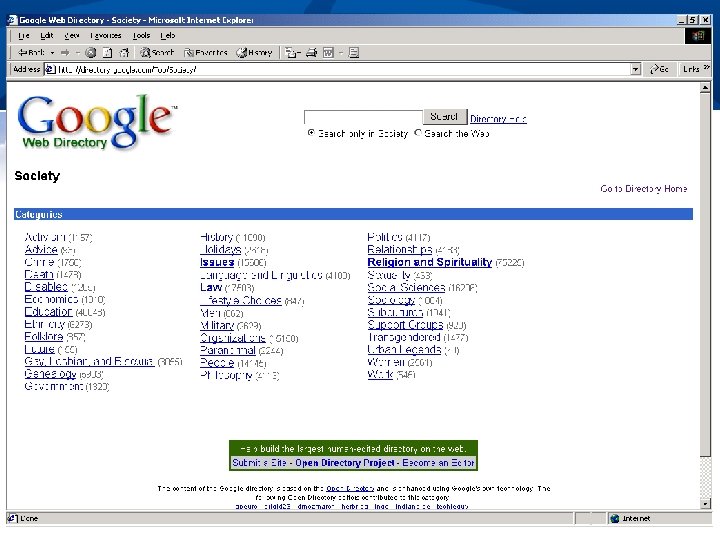Click the vertical scrollbar thumb
Screen dimensions: 720x540
(705, 275)
